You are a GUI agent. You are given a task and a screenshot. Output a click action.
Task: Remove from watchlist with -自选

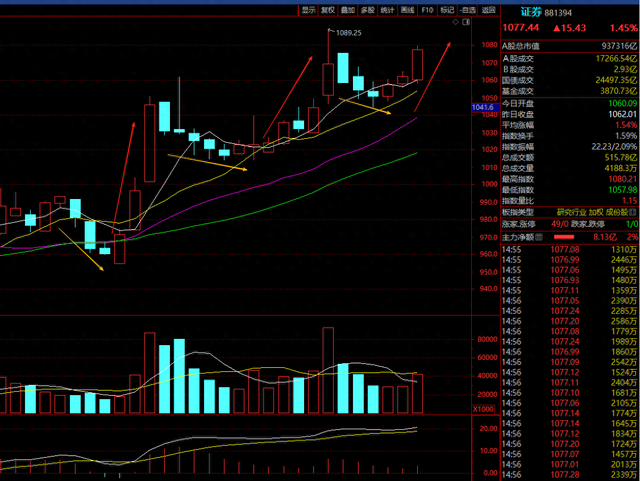(467, 10)
